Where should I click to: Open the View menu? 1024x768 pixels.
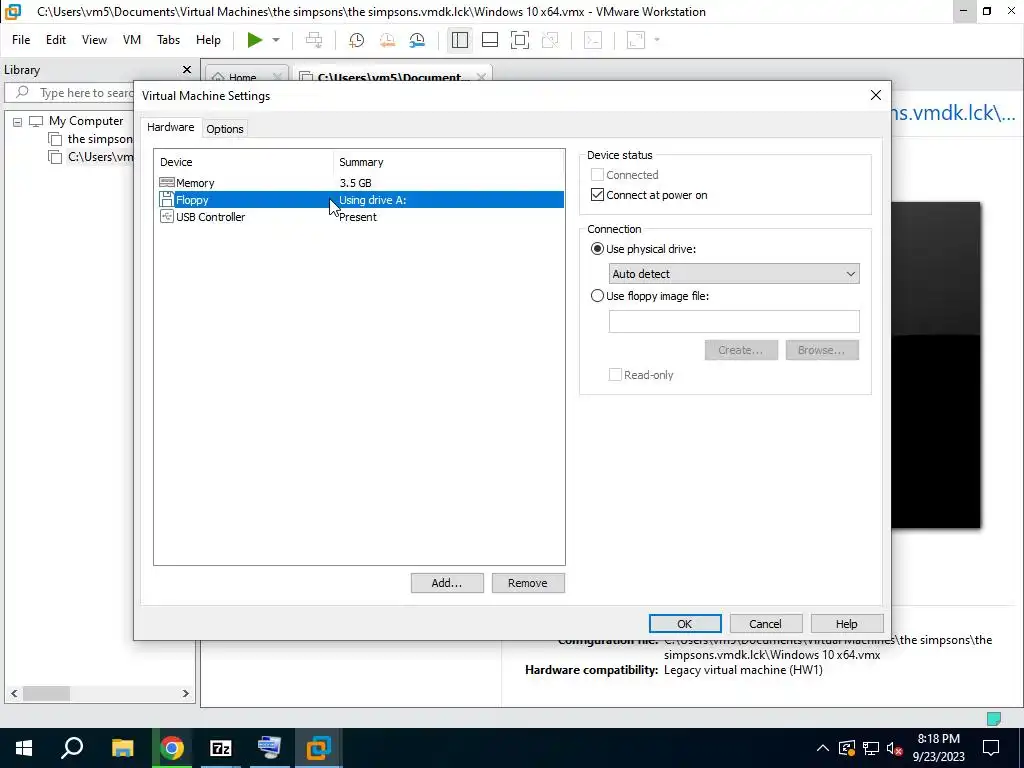click(x=94, y=40)
